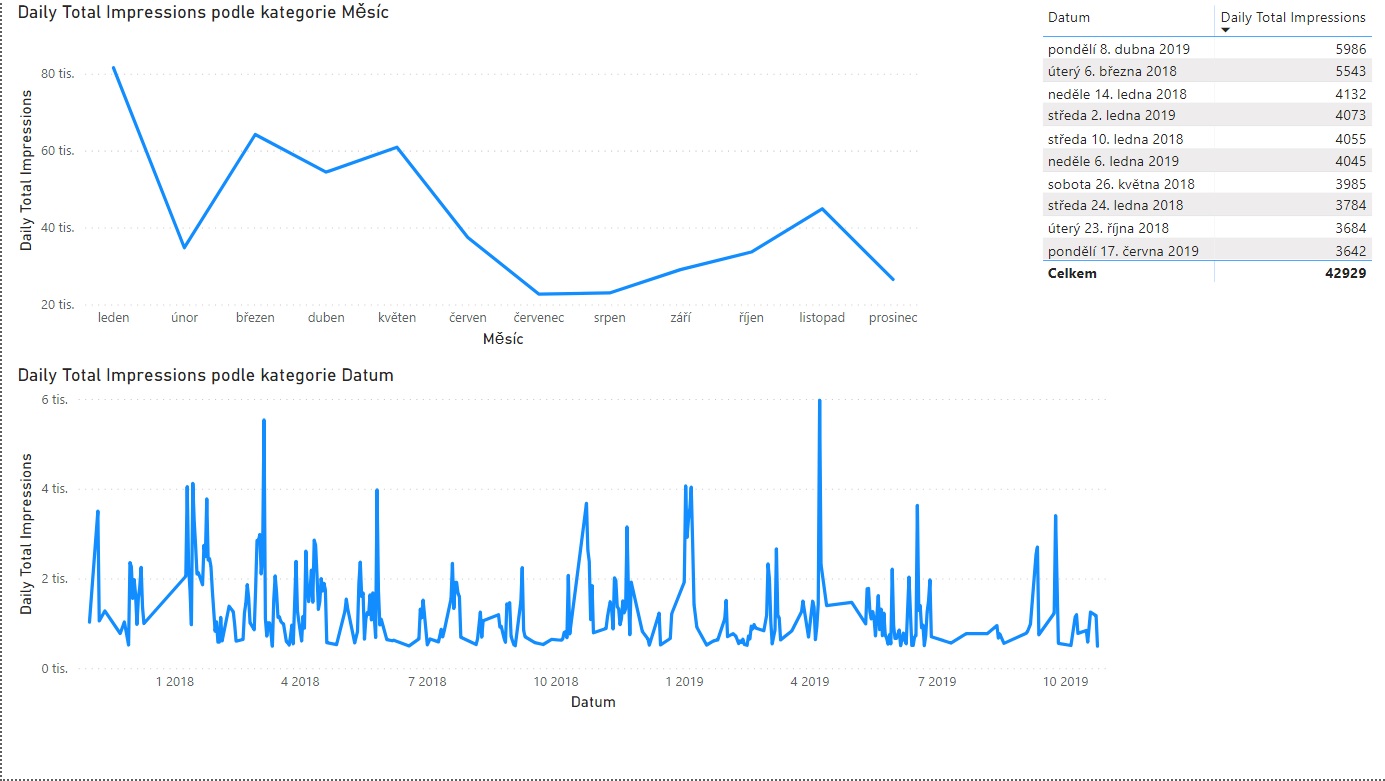Click the listopad label on the x-axis

coord(822,318)
